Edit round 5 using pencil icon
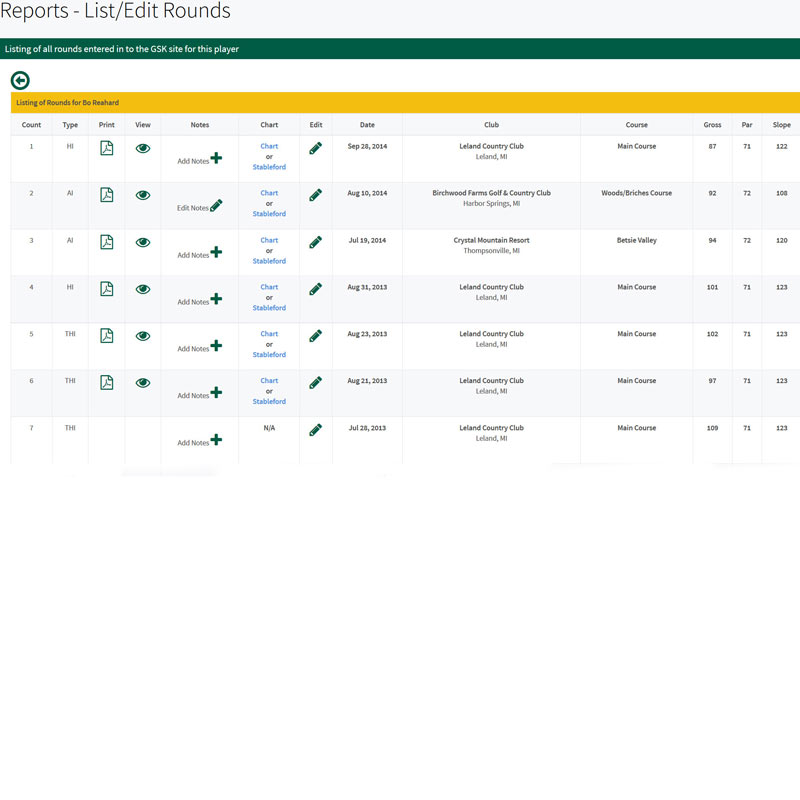The image size is (800, 800). click(x=316, y=335)
